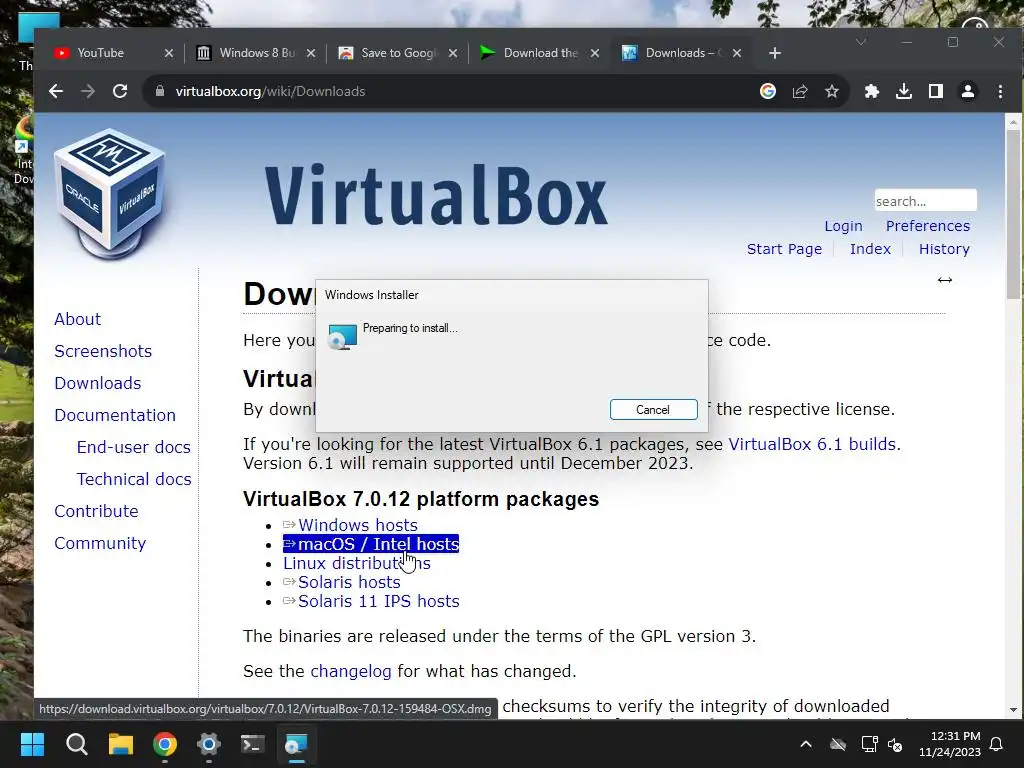
Task: Open Contribute in the sidebar
Action: click(x=96, y=511)
